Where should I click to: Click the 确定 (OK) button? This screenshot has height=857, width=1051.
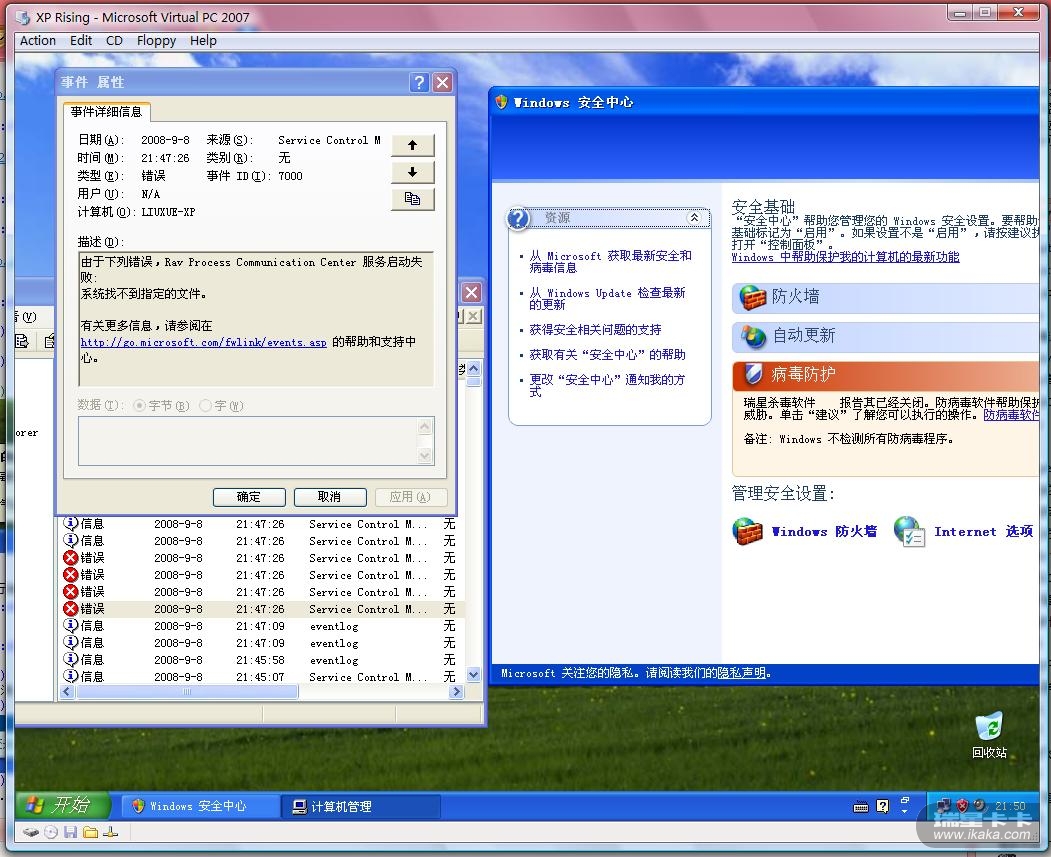pyautogui.click(x=249, y=497)
